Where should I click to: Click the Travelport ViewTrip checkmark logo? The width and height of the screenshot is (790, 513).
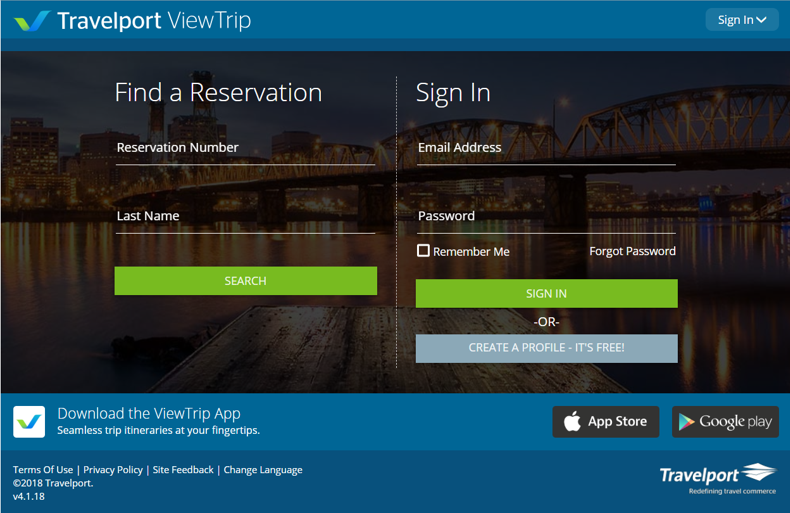pos(32,20)
